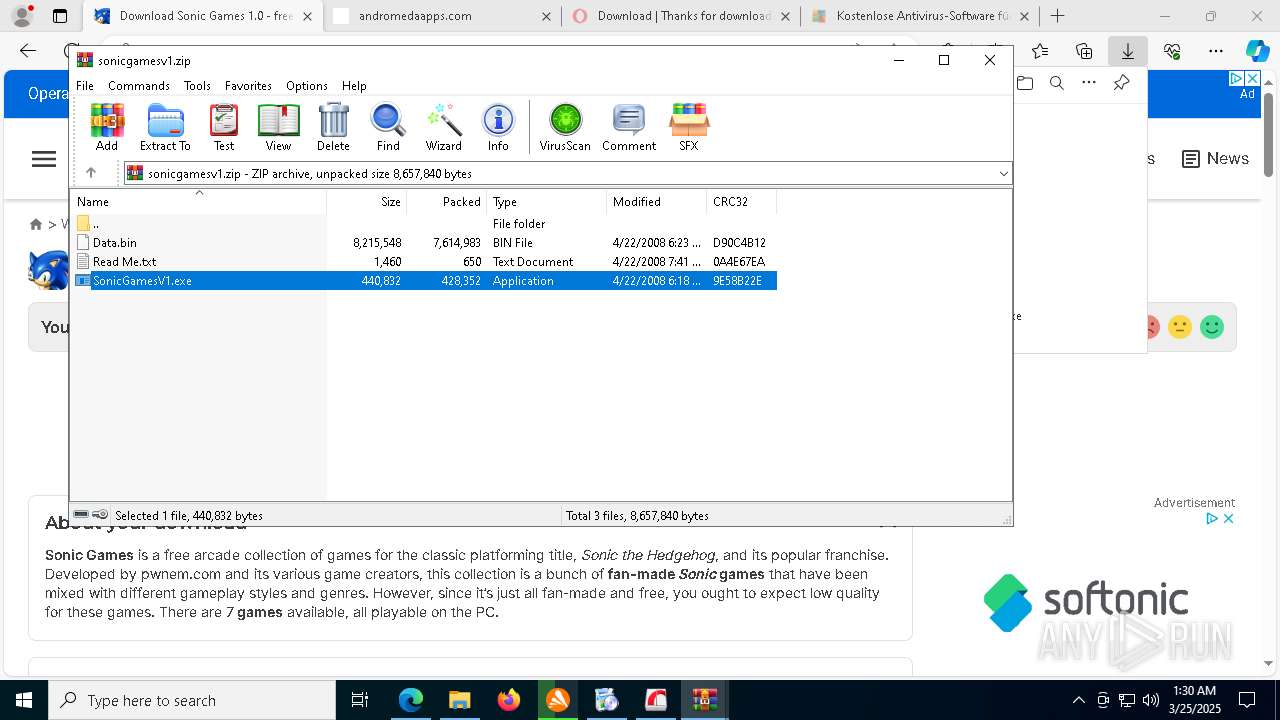Screen dimensions: 1280x720
Task: Open Edge tab actions menu
Action: coord(60,16)
